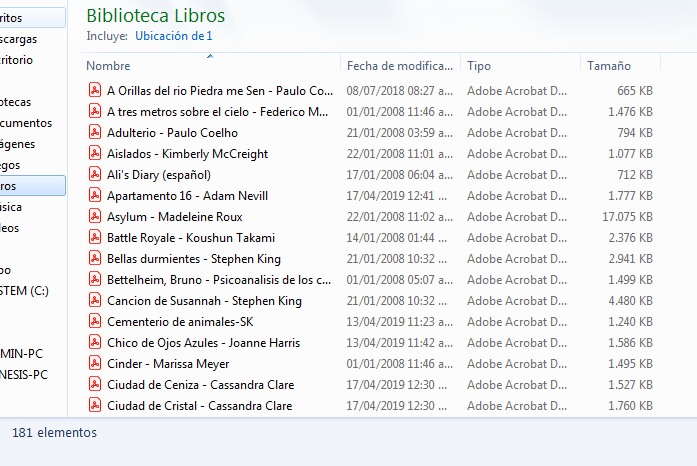This screenshot has height=466, width=697.
Task: Click PDF icon of Cinder - Marissa Meyer
Action: coord(95,363)
